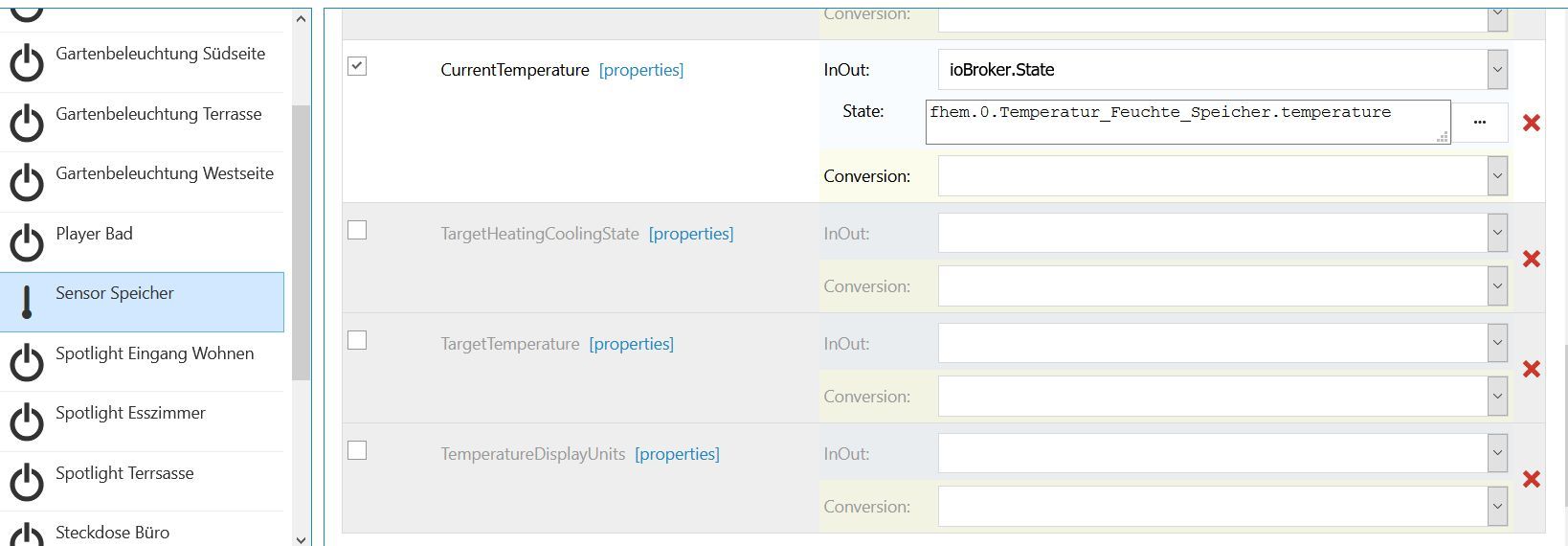Select Spotlight Eingang Wohnen device

(154, 353)
